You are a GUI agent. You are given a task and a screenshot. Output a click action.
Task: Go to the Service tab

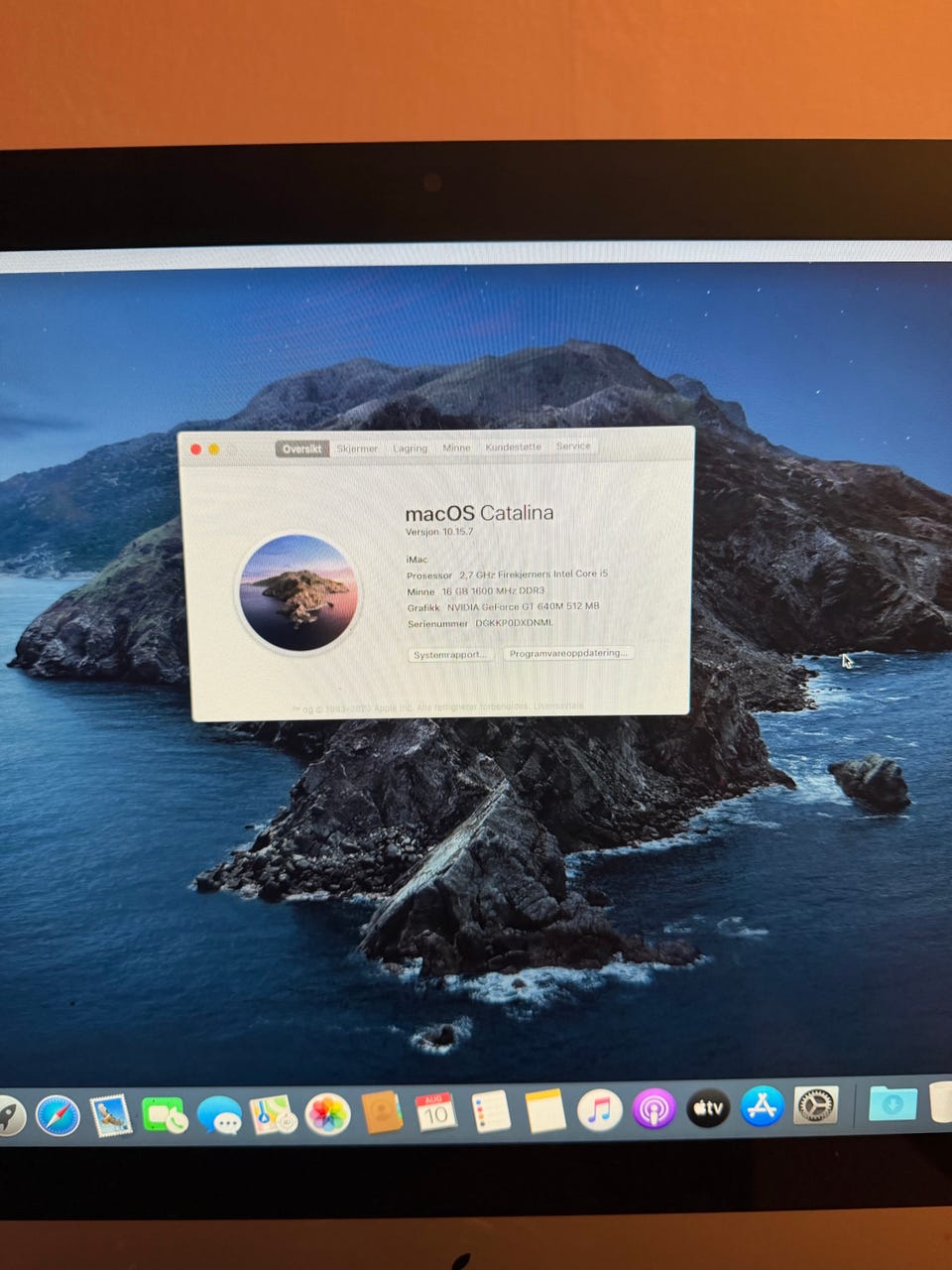tap(573, 445)
